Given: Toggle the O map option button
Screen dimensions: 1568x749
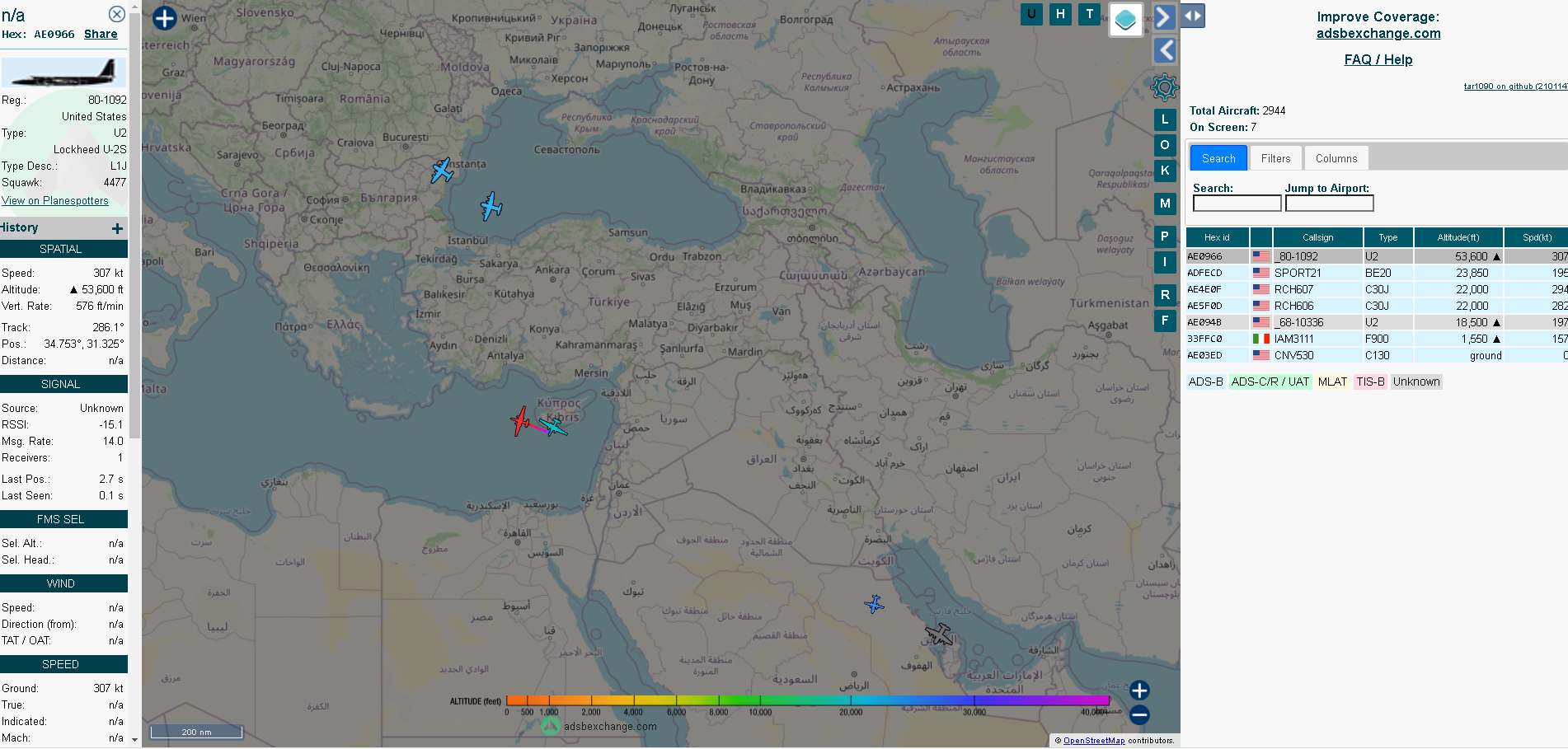Looking at the screenshot, I should (x=1165, y=145).
